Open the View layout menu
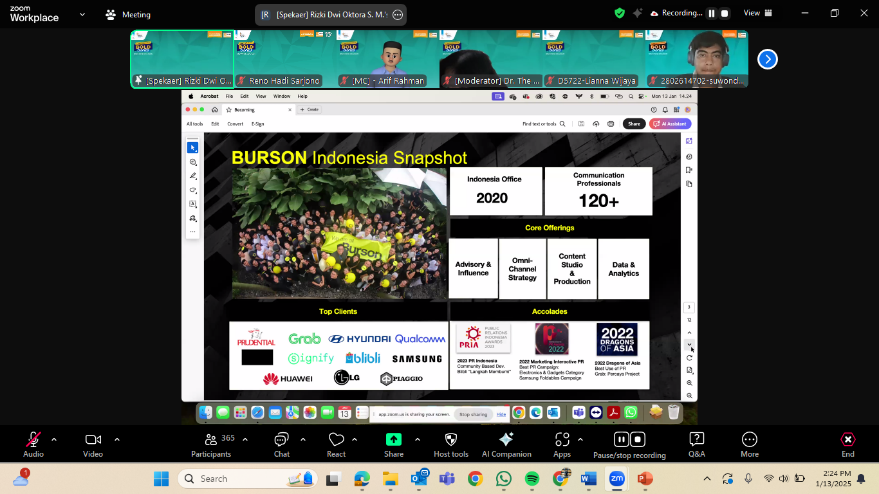 click(757, 13)
